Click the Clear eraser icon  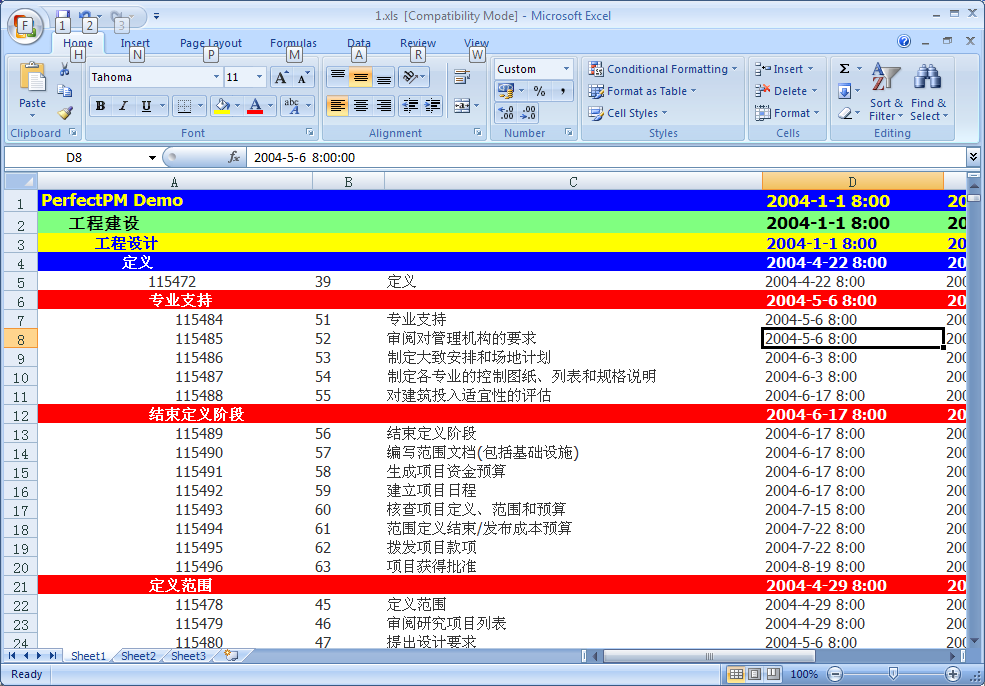[845, 113]
